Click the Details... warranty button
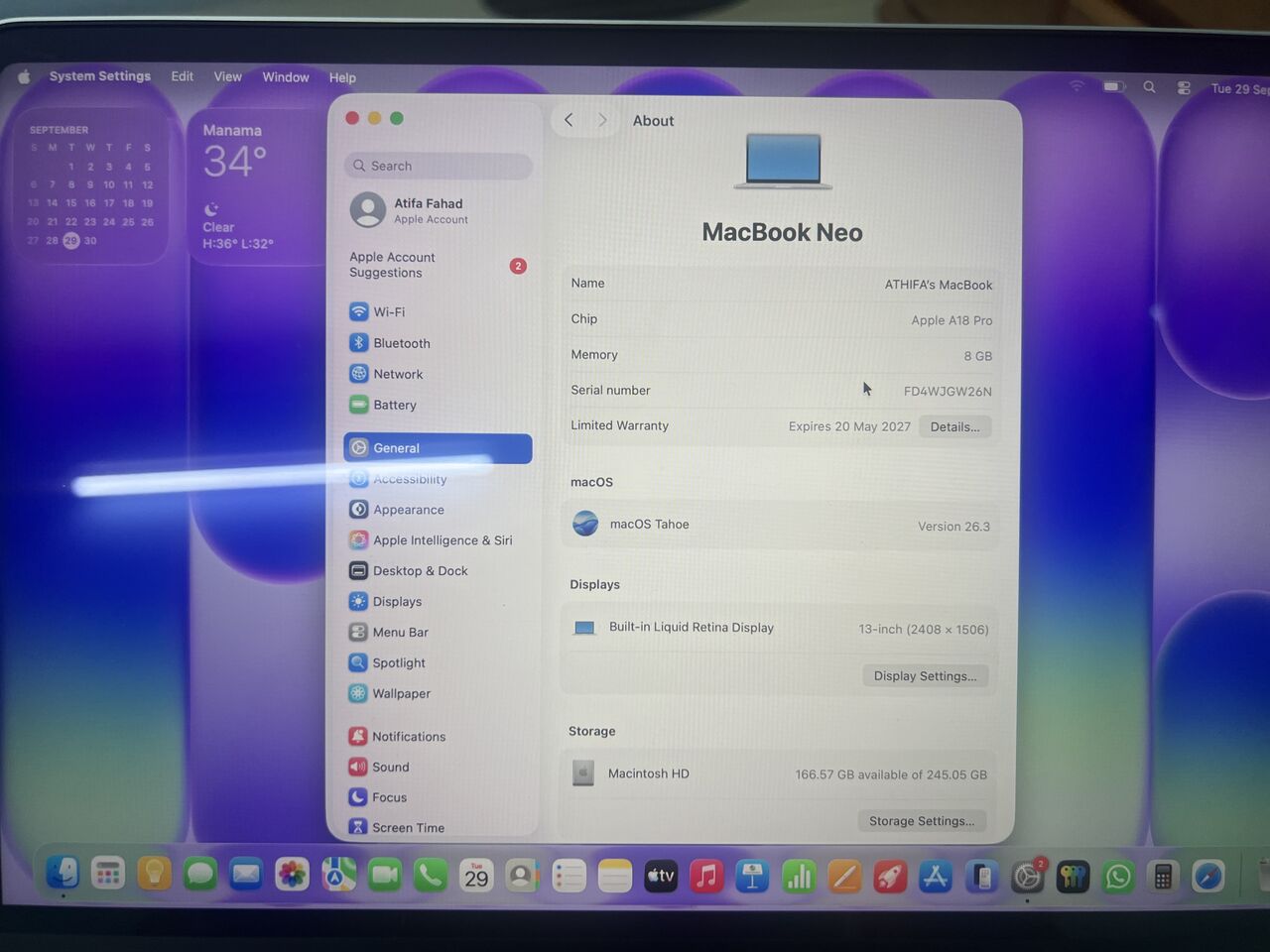This screenshot has height=952, width=1270. (954, 426)
